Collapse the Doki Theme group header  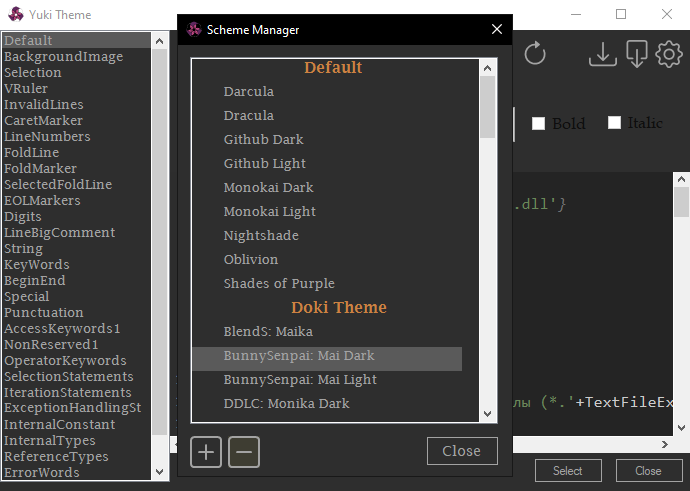click(339, 307)
